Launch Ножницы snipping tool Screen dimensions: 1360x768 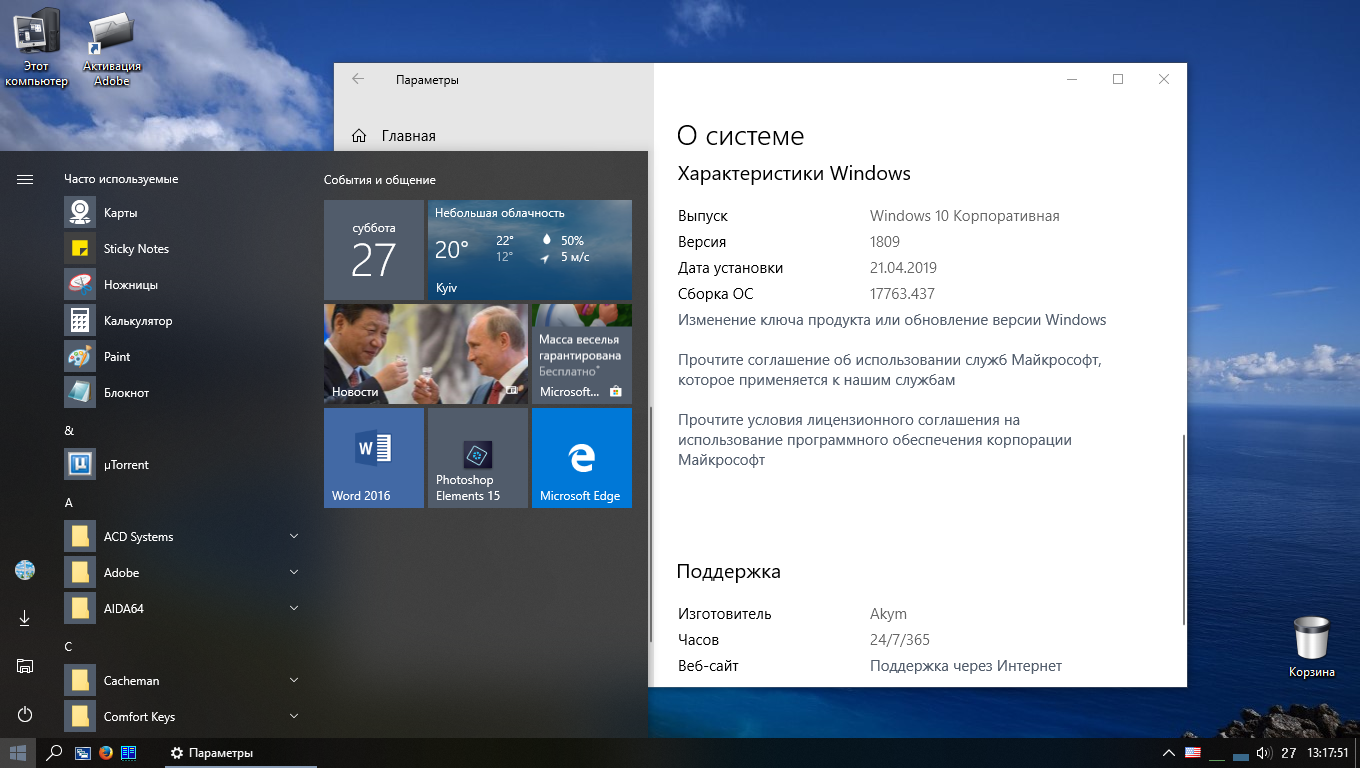pos(182,285)
